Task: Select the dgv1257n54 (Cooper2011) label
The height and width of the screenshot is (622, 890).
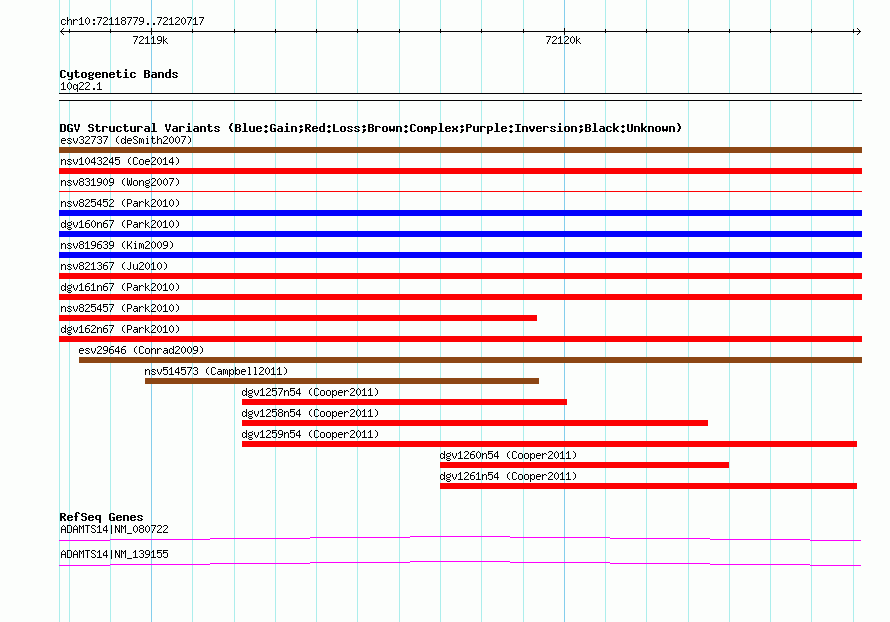Action: click(x=310, y=392)
